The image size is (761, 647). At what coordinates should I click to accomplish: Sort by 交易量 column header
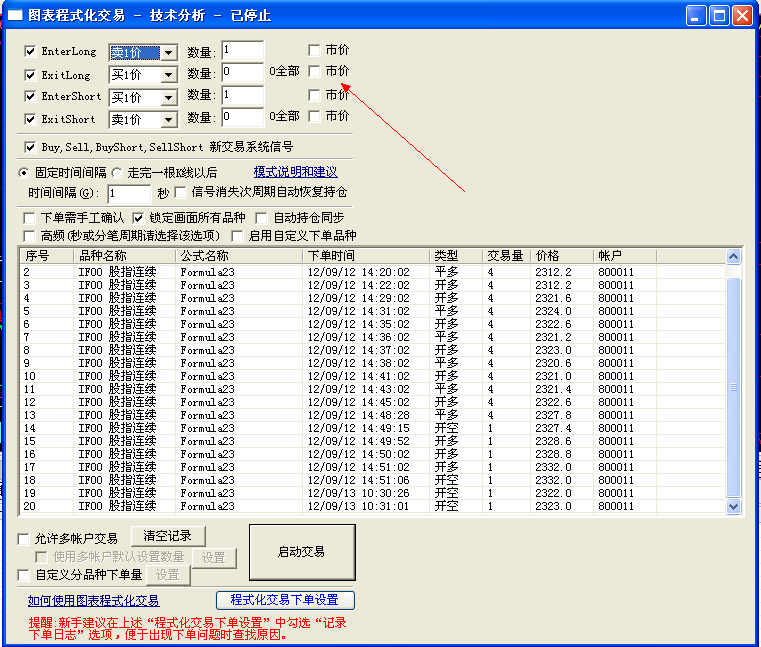[x=506, y=256]
